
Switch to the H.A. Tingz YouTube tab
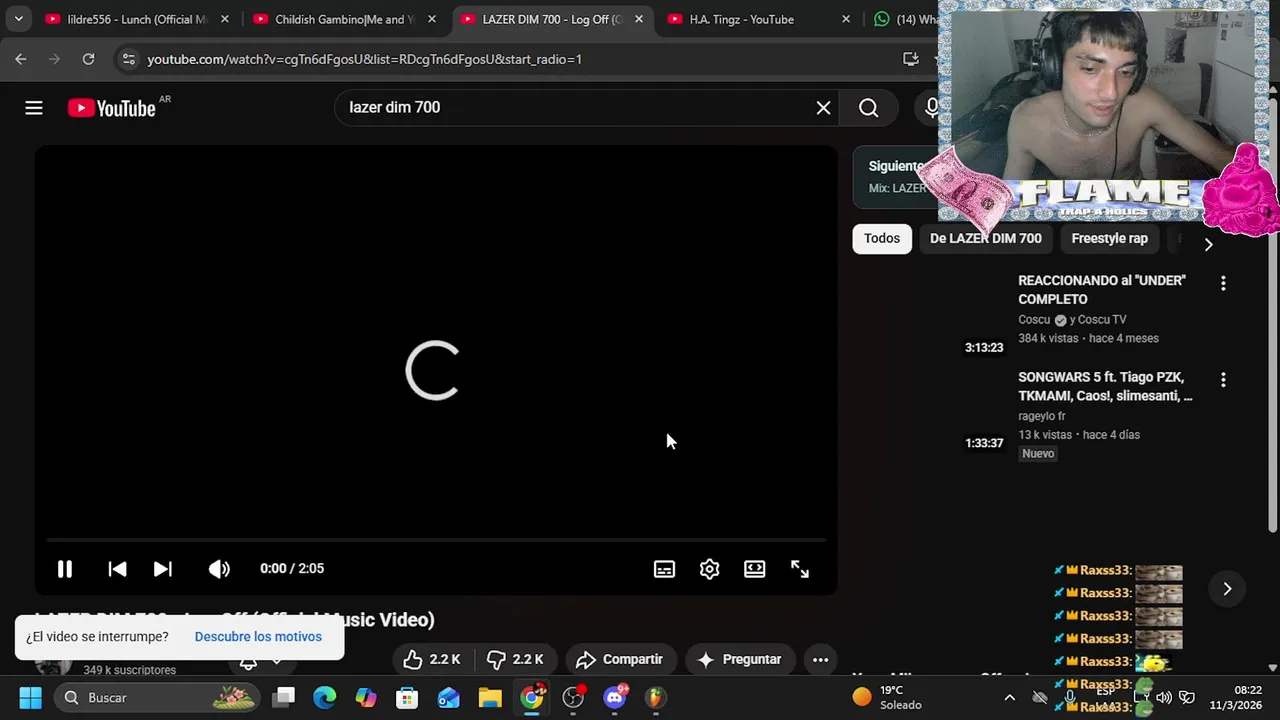(x=742, y=19)
